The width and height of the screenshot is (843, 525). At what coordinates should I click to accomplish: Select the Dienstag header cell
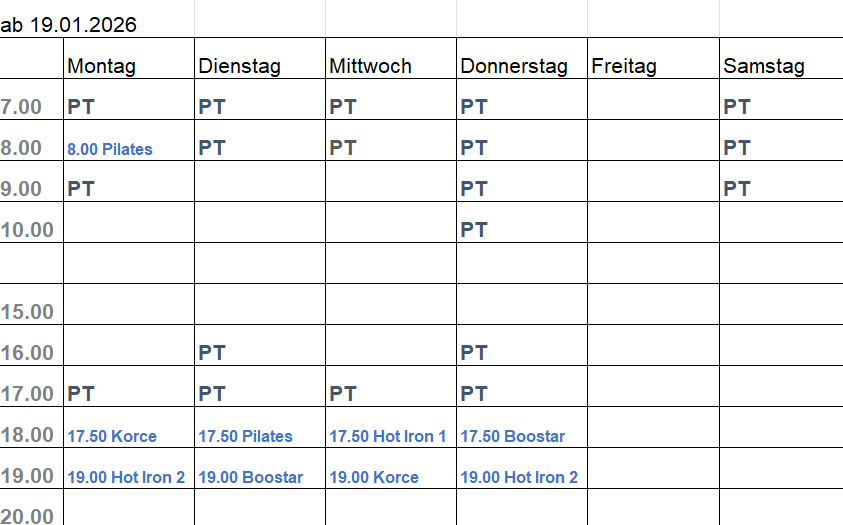(x=240, y=66)
